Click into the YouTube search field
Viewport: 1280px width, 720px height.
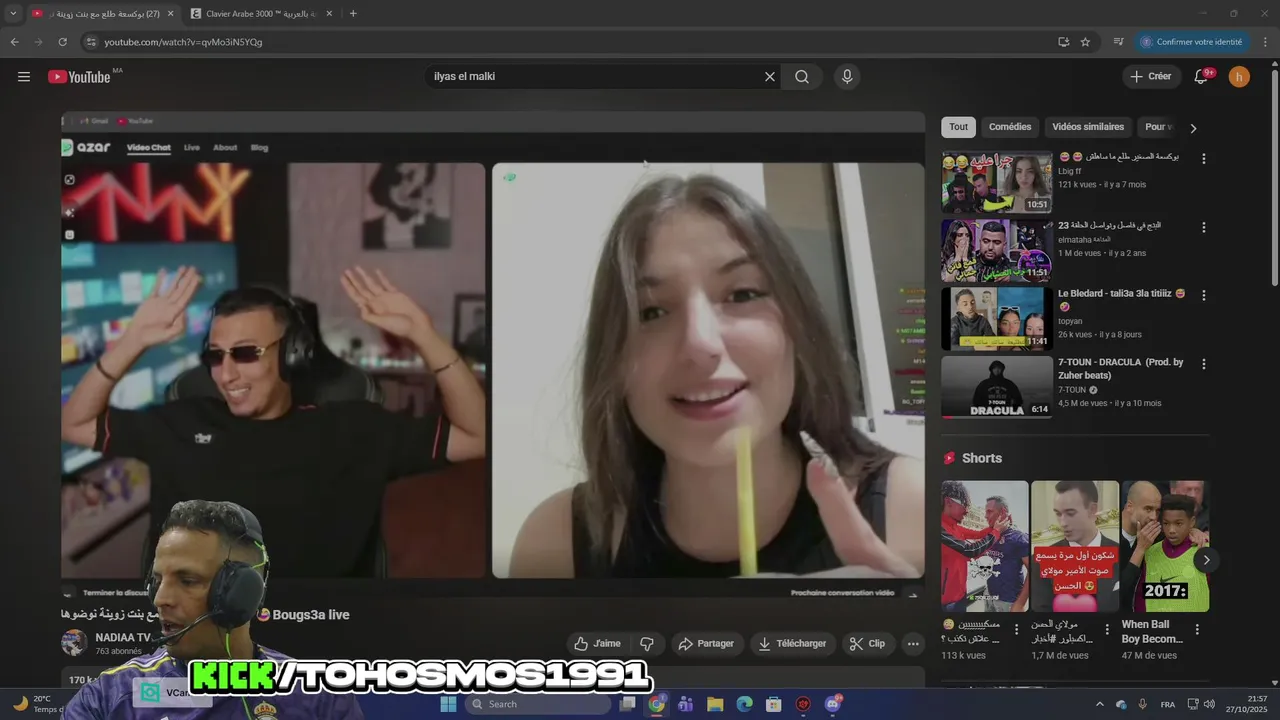tap(594, 77)
